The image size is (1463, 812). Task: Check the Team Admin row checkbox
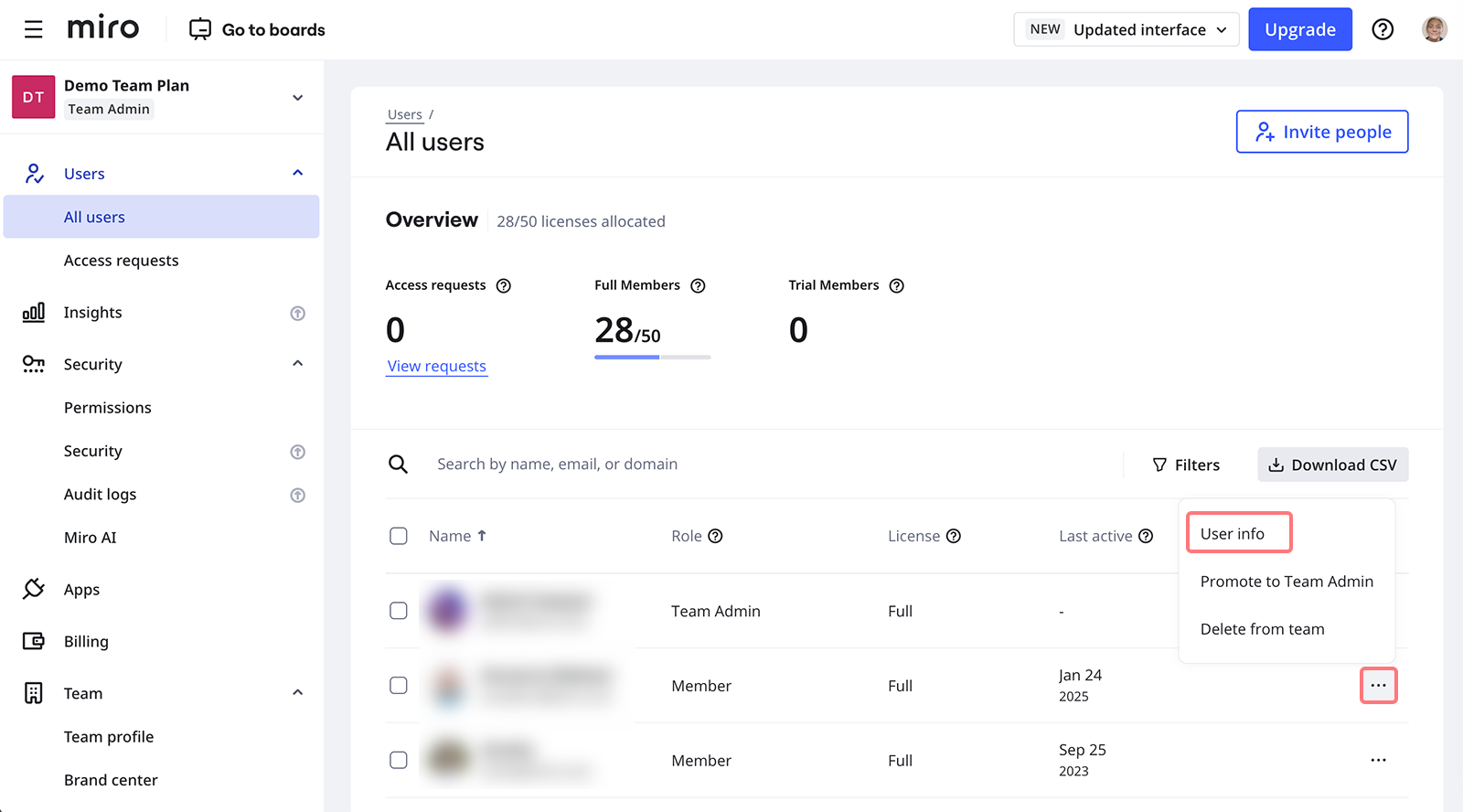pyautogui.click(x=399, y=611)
